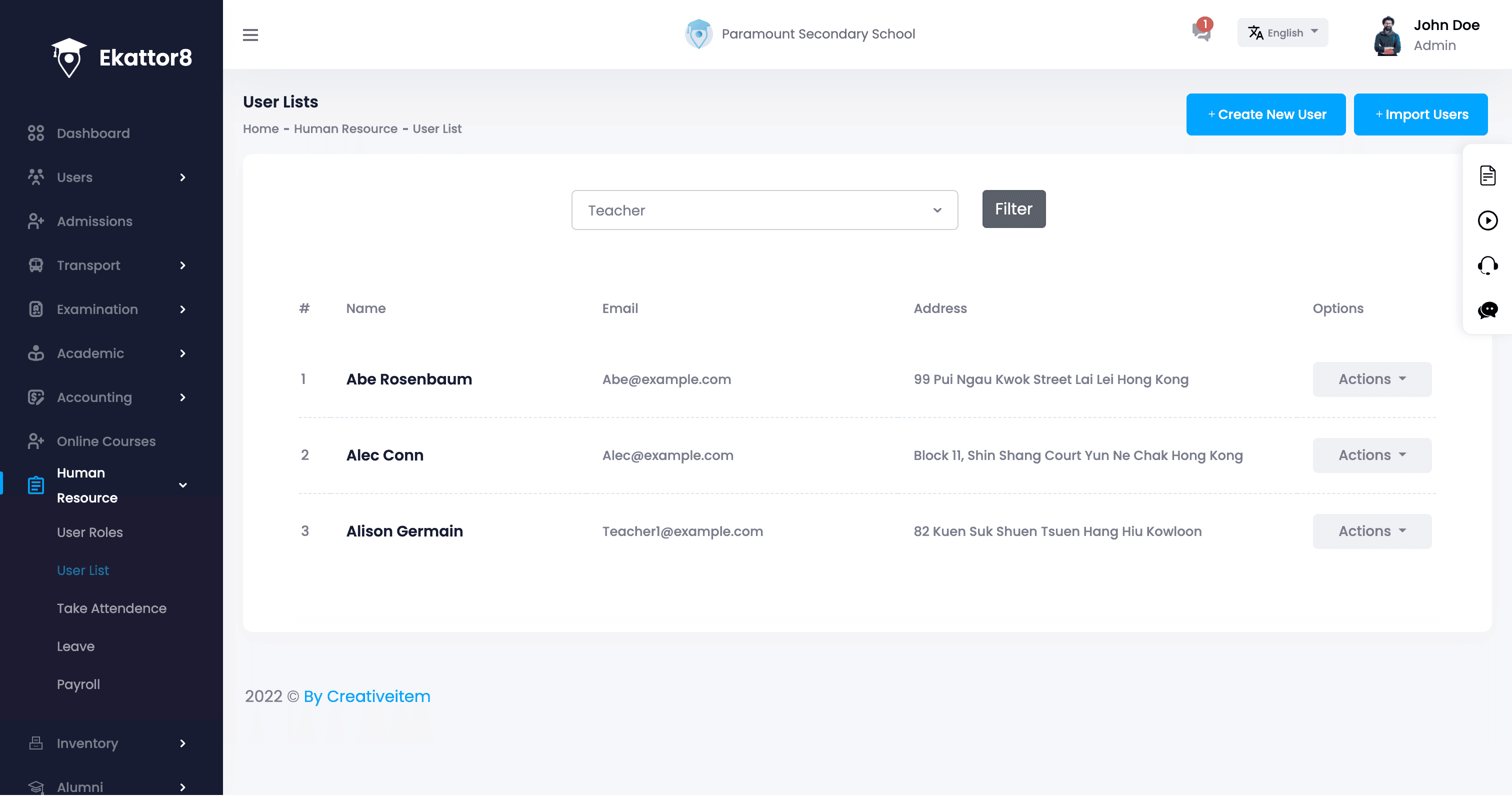Expand the Examination sidebar section
1512x804 pixels.
tap(97, 309)
